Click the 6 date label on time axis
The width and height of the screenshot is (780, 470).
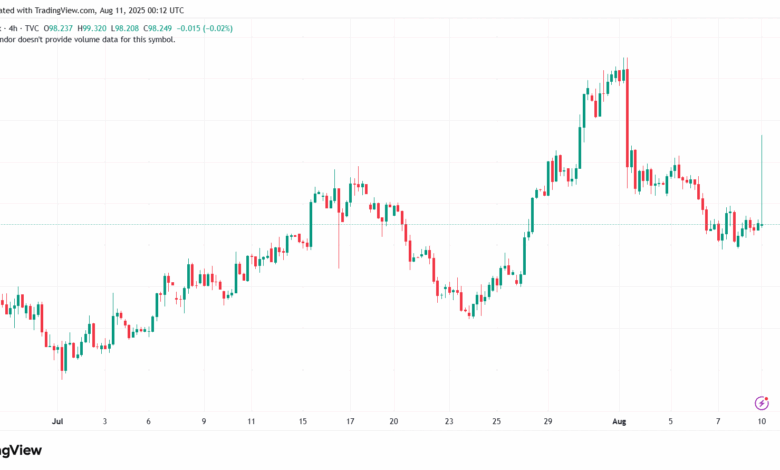[x=148, y=421]
